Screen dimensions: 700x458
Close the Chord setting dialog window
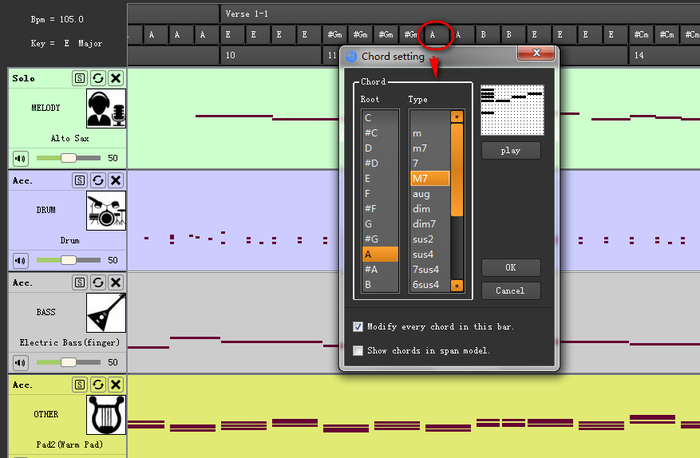click(536, 53)
